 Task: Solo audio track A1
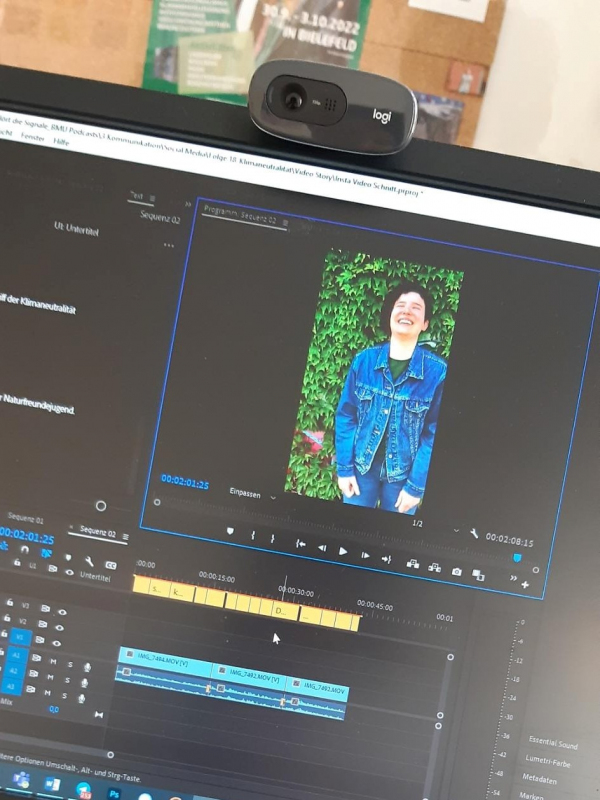[70, 665]
